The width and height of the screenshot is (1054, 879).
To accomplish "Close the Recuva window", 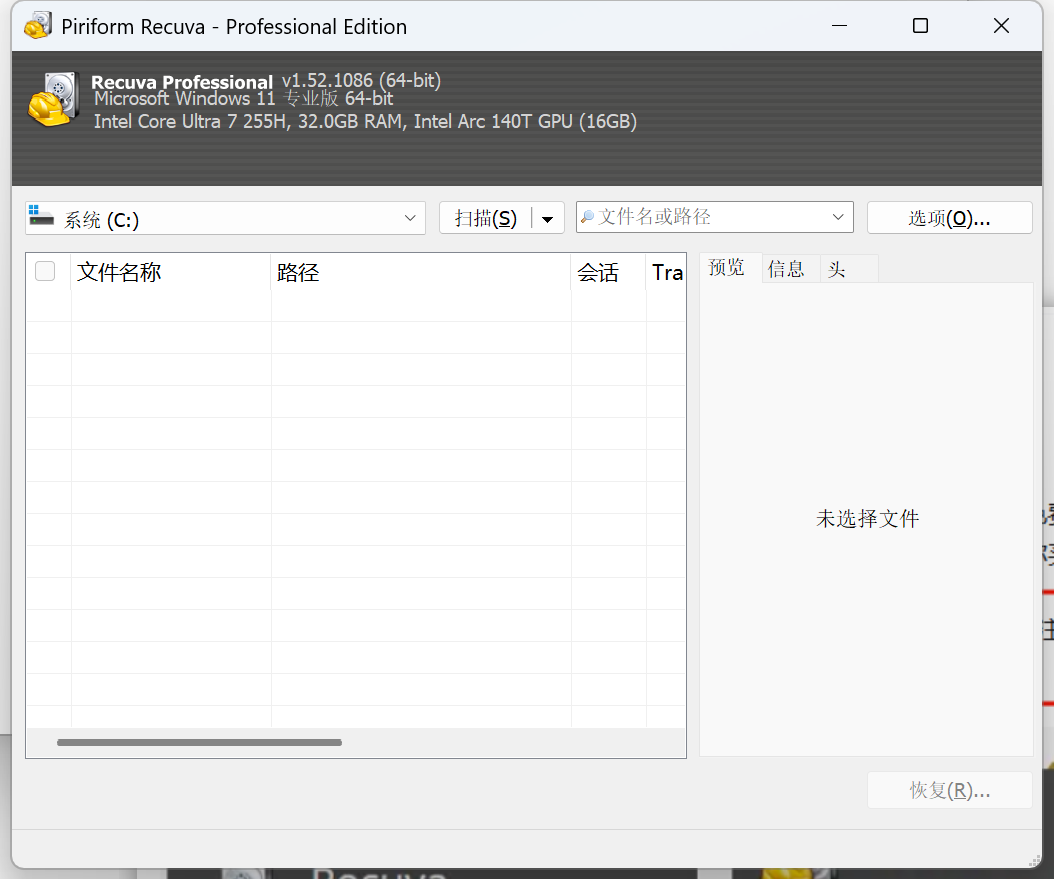I will click(x=1001, y=26).
